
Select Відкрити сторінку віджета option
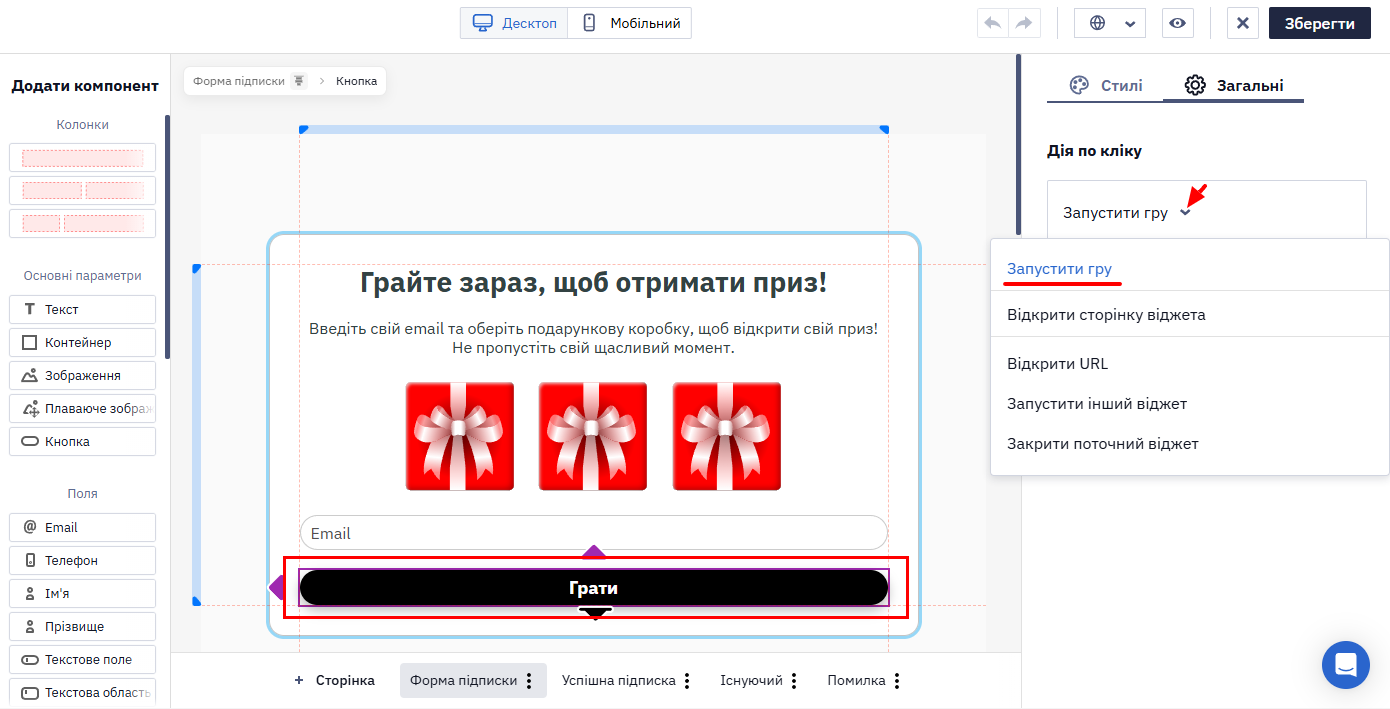pyautogui.click(x=1106, y=315)
